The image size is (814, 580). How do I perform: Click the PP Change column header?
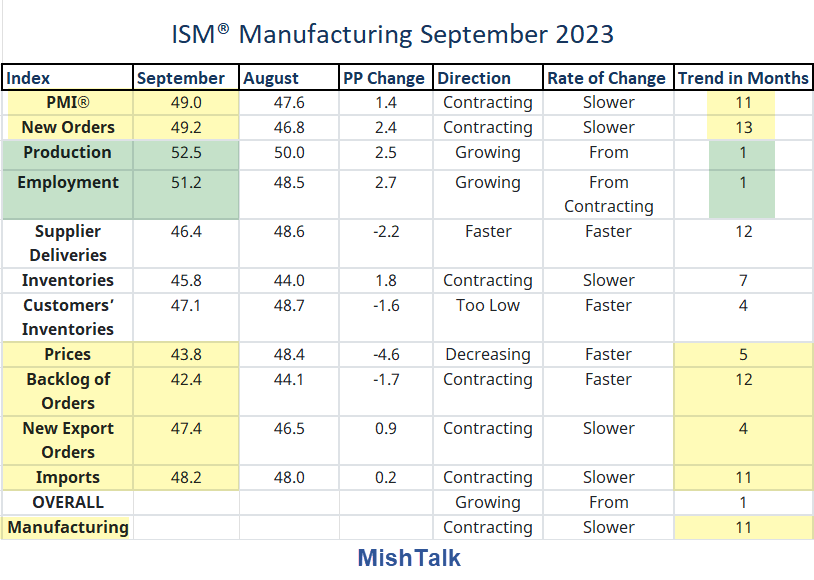385,77
